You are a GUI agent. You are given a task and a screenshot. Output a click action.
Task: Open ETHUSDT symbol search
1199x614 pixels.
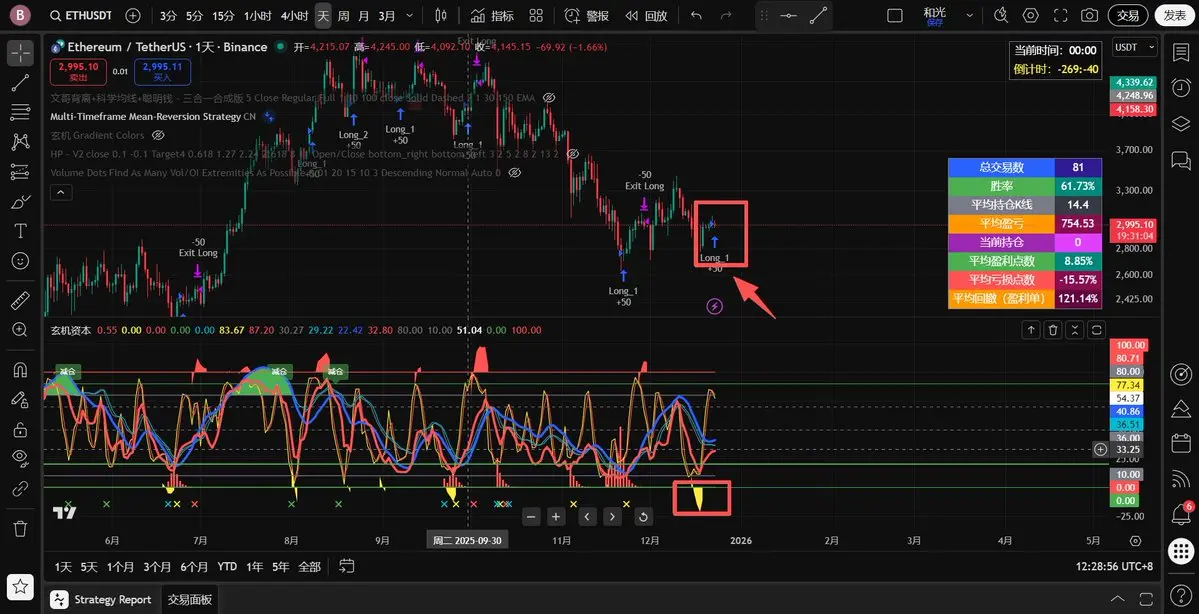click(80, 15)
